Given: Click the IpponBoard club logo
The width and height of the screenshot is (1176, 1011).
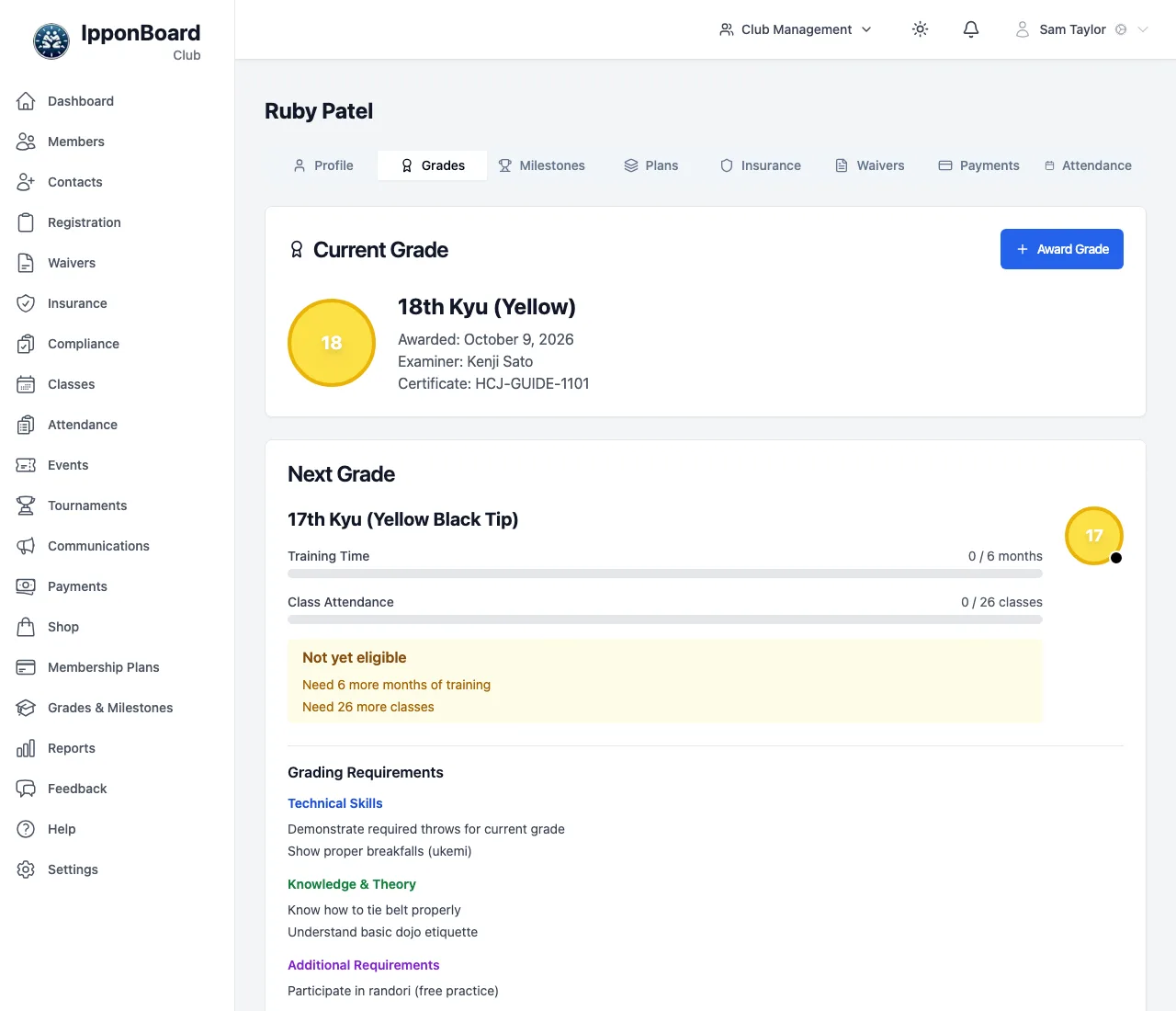Looking at the screenshot, I should 51,41.
